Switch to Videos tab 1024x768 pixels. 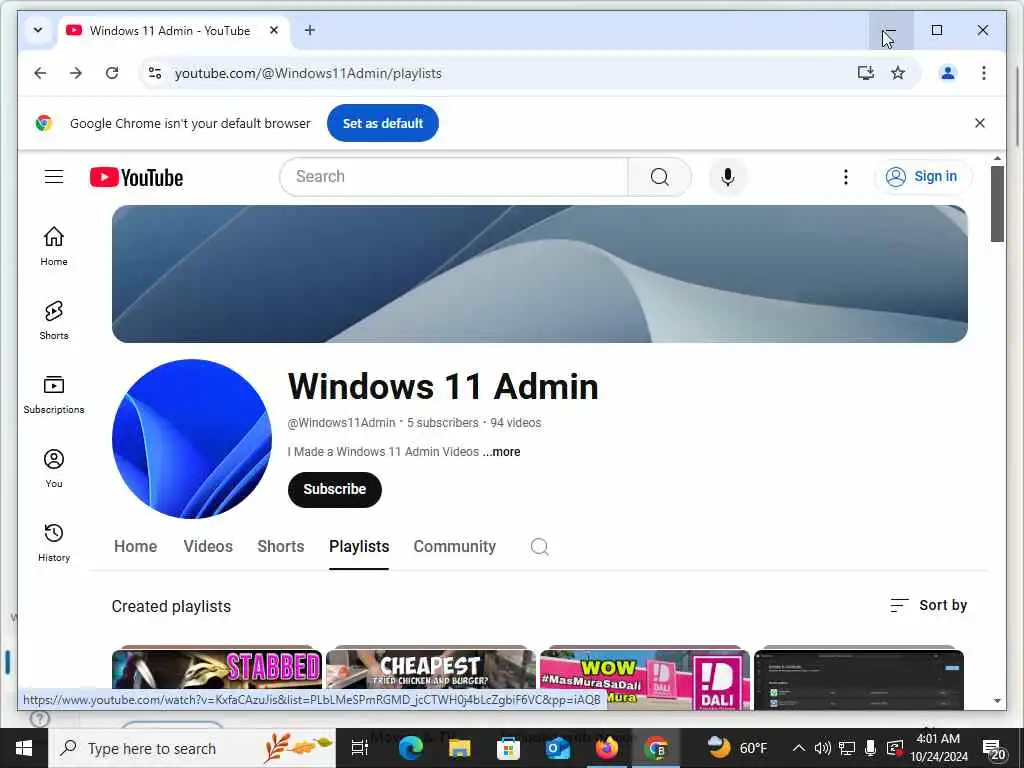208,547
